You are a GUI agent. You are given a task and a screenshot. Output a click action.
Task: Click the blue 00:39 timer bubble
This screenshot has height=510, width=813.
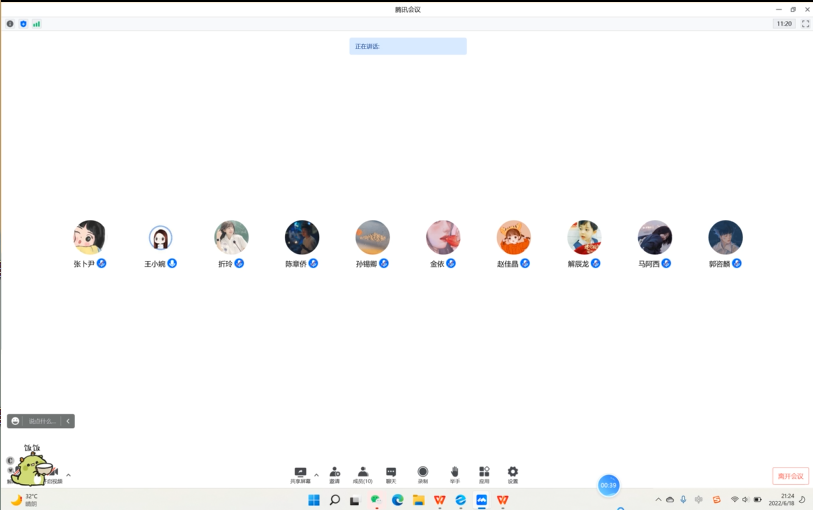click(608, 485)
